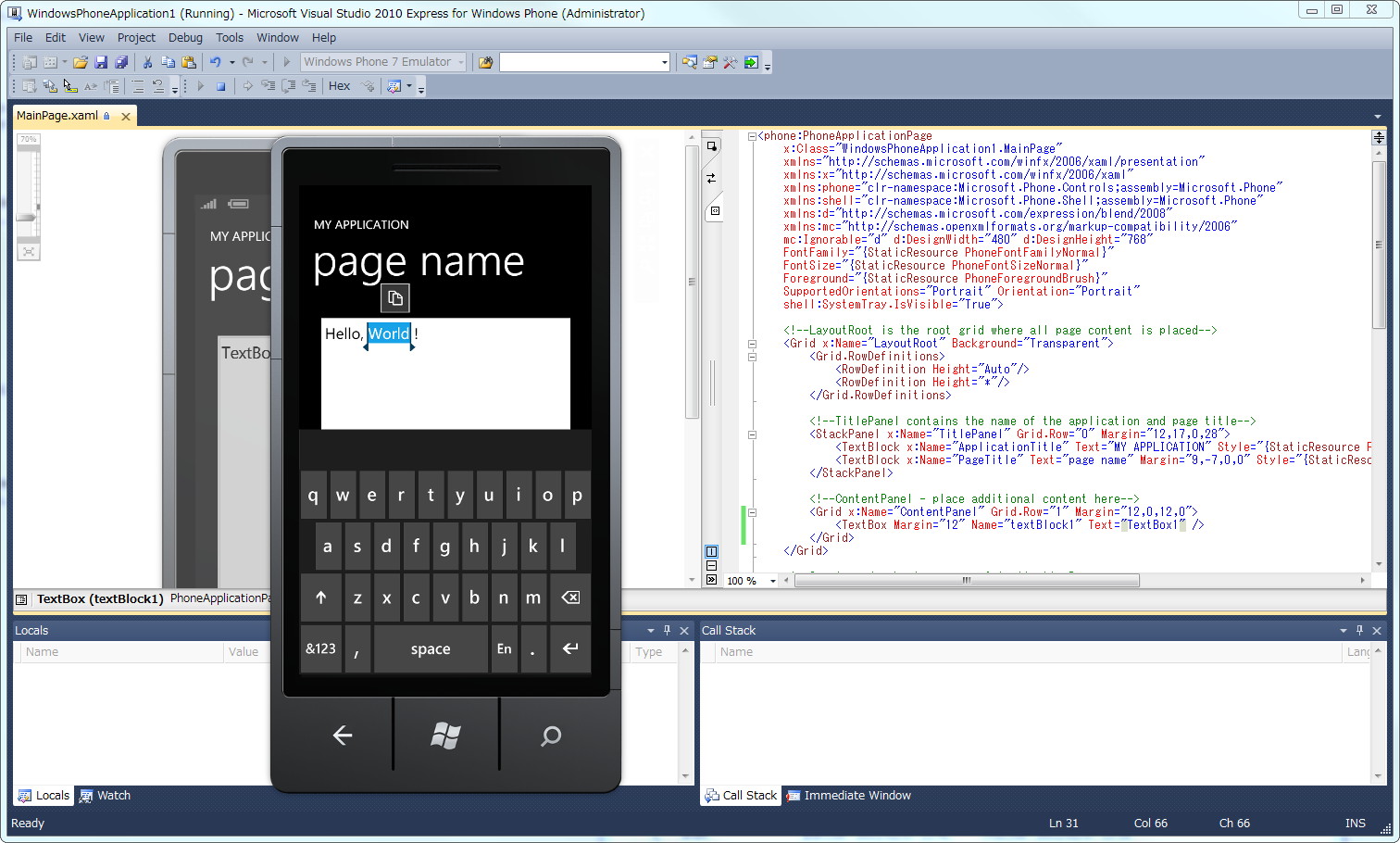This screenshot has width=1400, height=843.
Task: Click the Undo arrow icon
Action: click(215, 62)
